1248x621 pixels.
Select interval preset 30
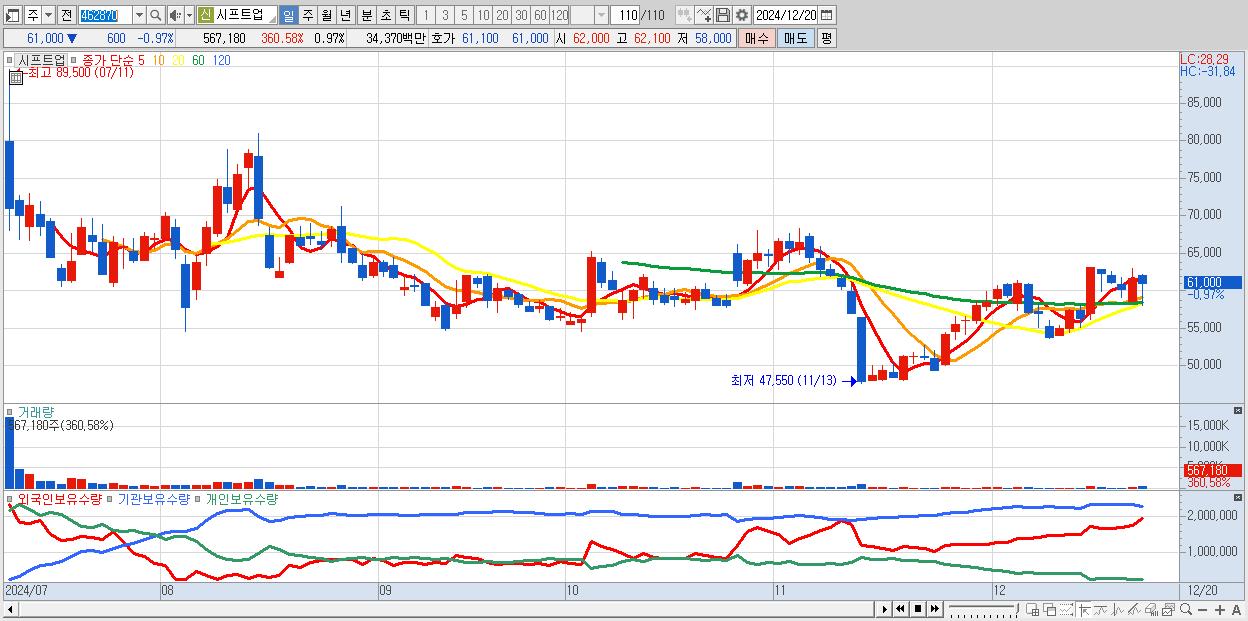[x=521, y=15]
